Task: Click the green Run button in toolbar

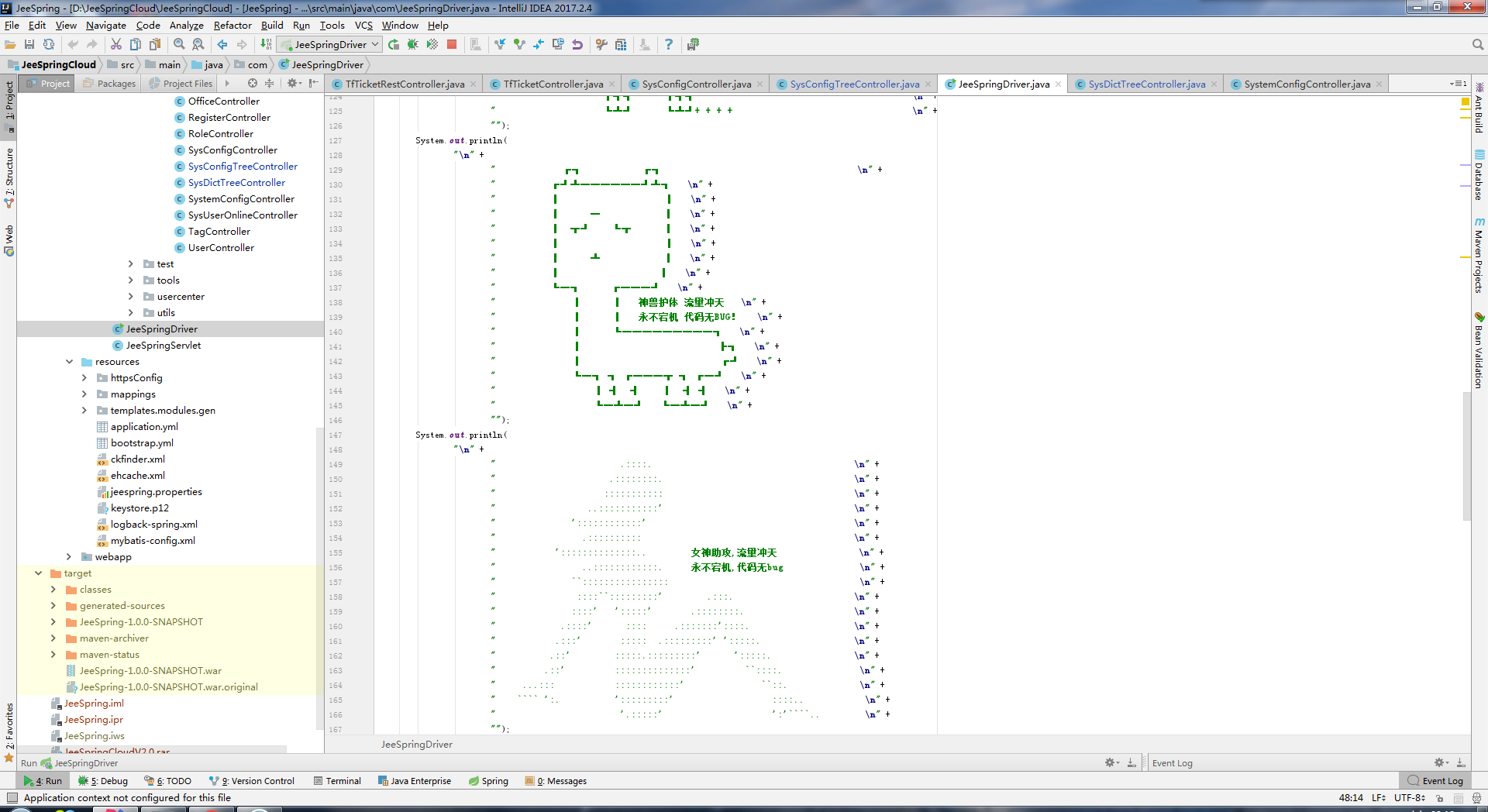Action: (x=394, y=44)
